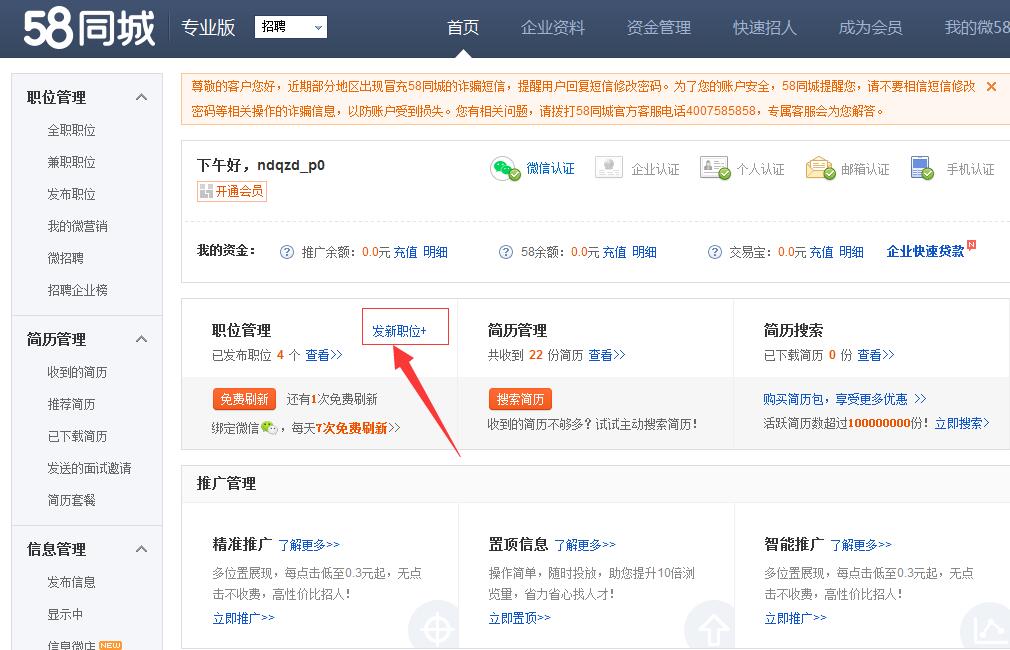Click the 搜索简历 button
This screenshot has width=1010, height=650.
pyautogui.click(x=520, y=399)
